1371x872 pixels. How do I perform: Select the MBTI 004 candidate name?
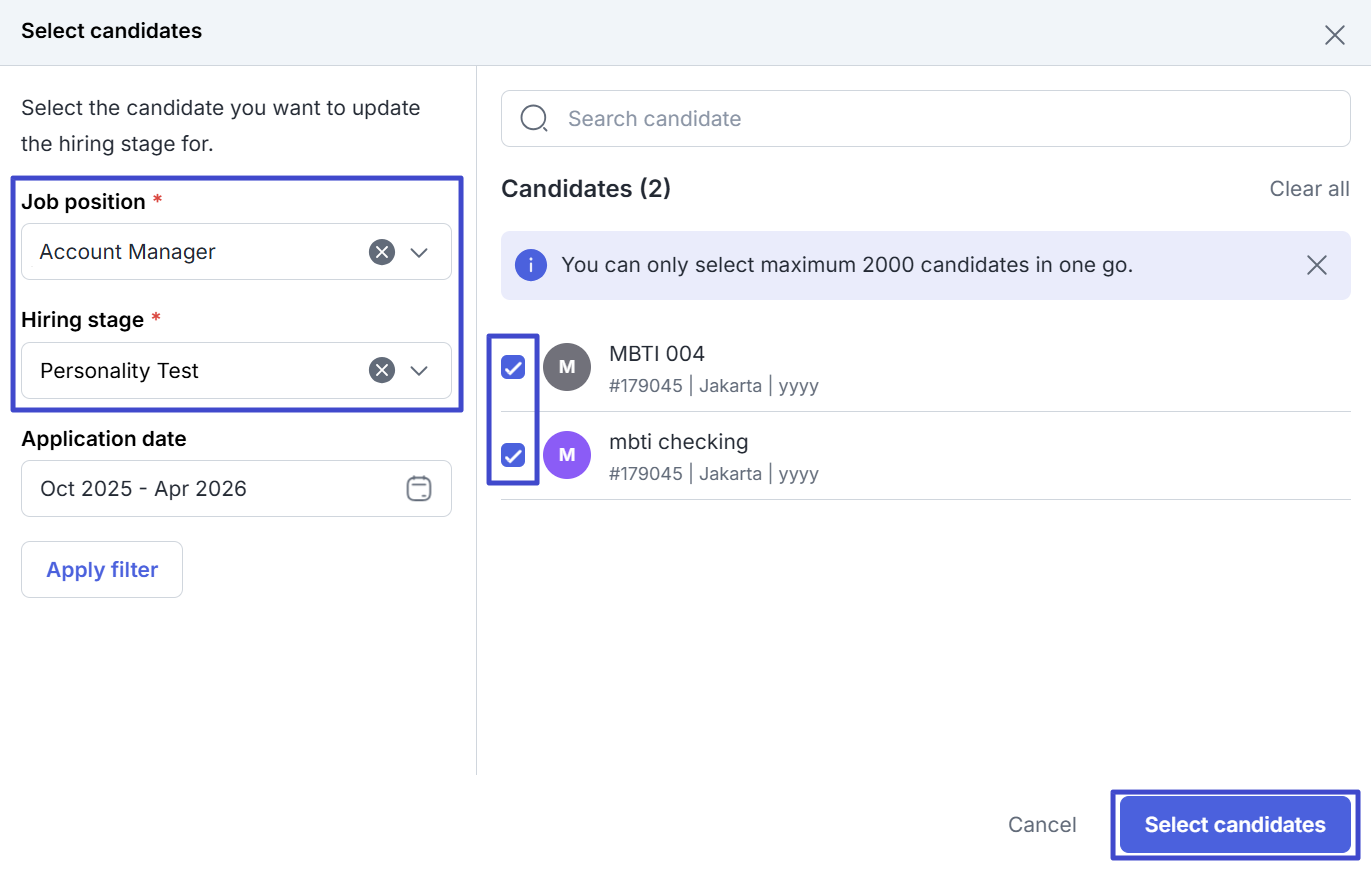[657, 354]
